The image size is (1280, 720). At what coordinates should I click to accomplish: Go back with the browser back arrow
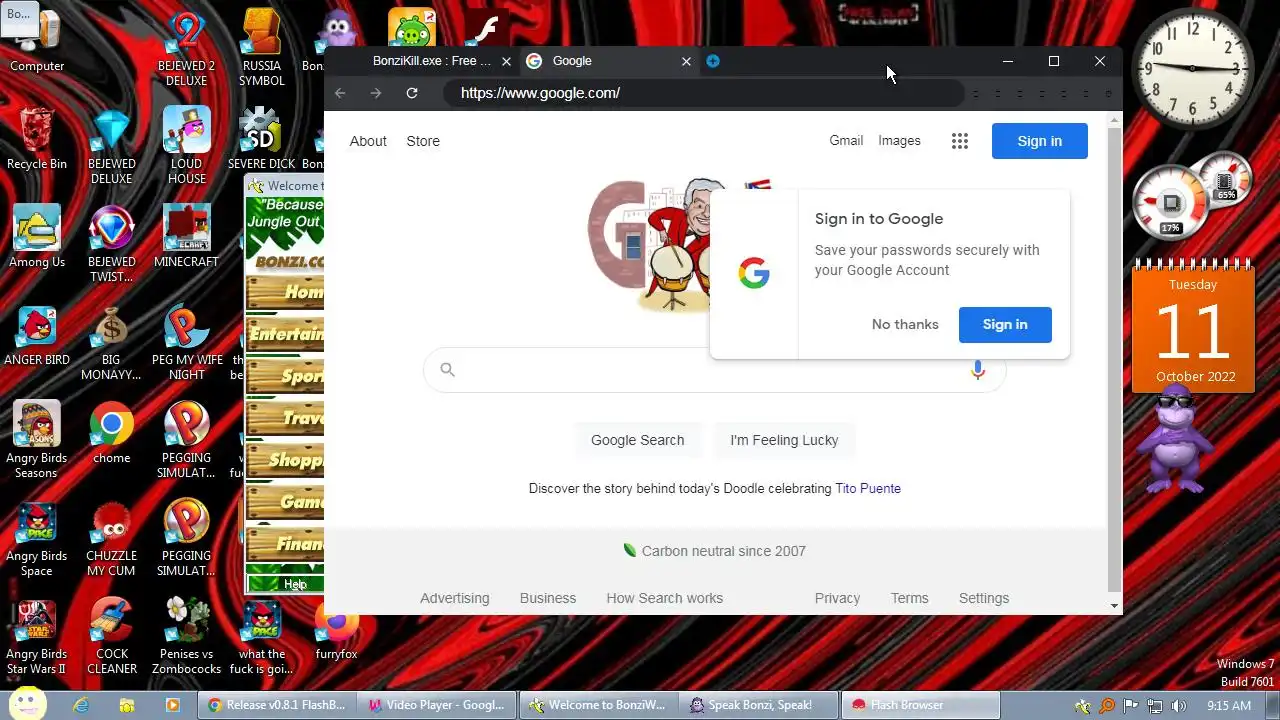340,93
